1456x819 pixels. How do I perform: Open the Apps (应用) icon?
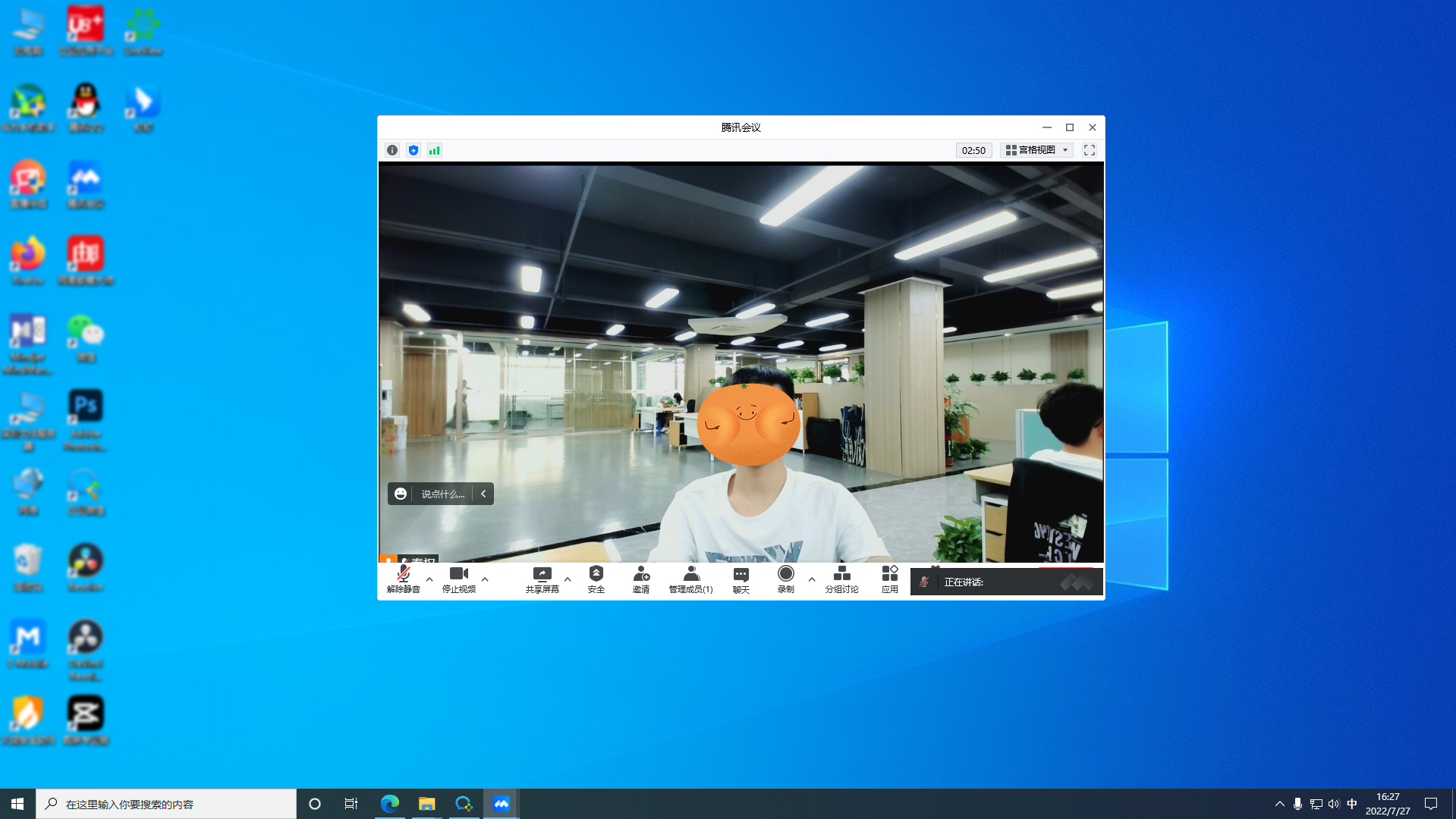[x=889, y=579]
